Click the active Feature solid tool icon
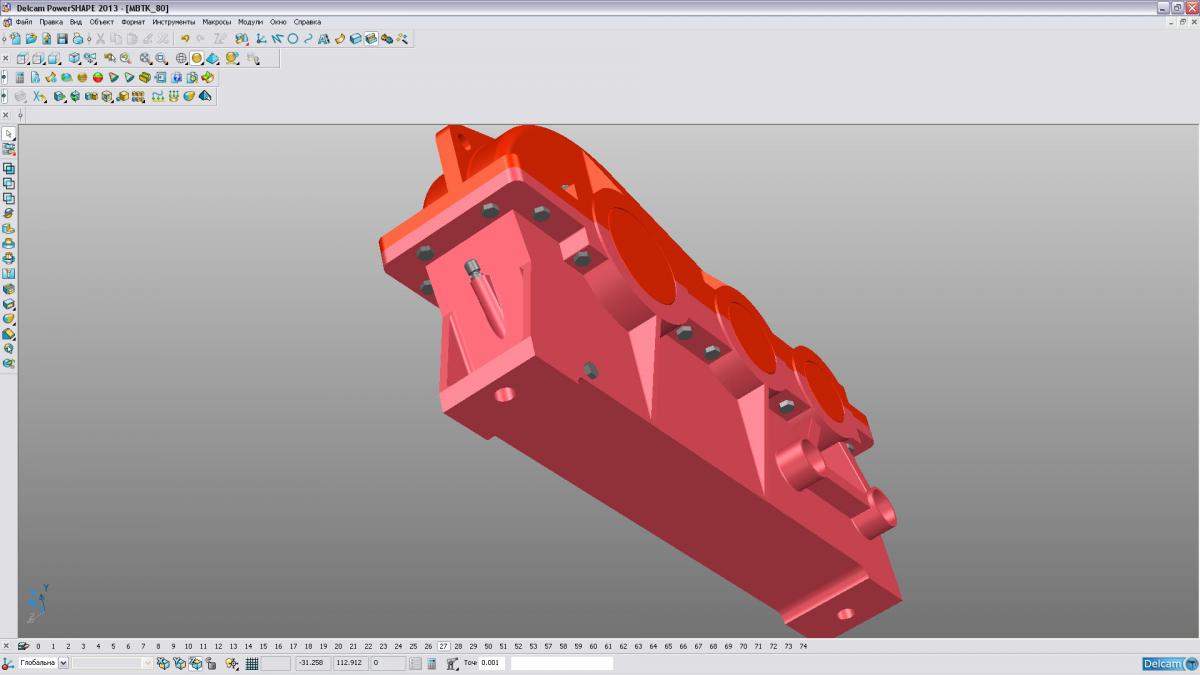Image resolution: width=1200 pixels, height=675 pixels. 371,38
